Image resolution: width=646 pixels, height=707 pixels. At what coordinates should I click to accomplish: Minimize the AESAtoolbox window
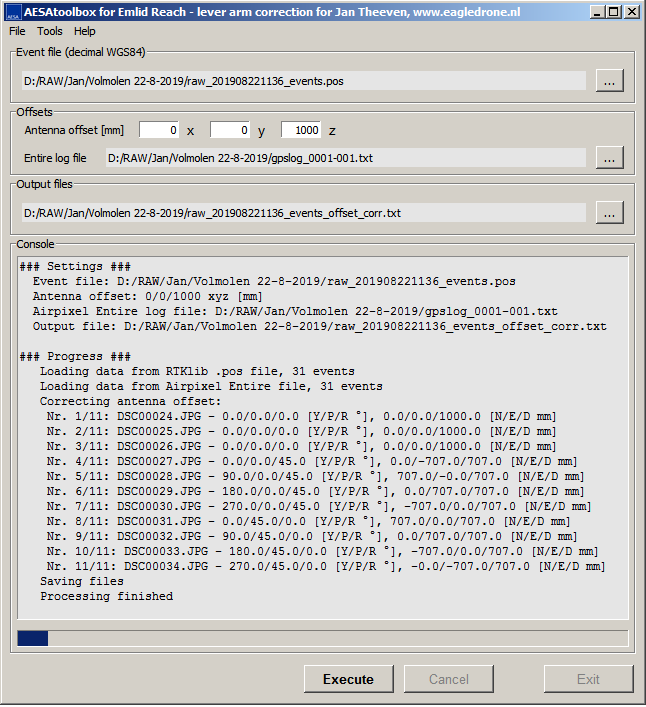point(597,12)
